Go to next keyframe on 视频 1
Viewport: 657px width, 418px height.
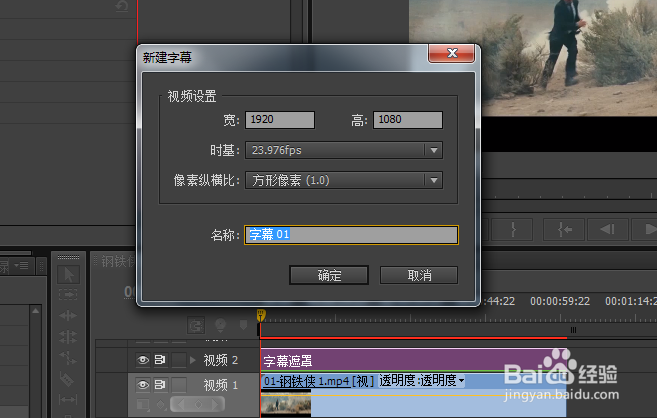point(215,405)
